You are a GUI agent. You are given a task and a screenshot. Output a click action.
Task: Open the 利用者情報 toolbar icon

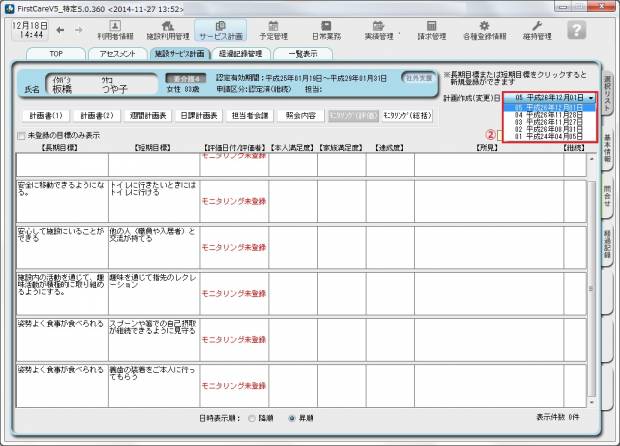tap(115, 29)
